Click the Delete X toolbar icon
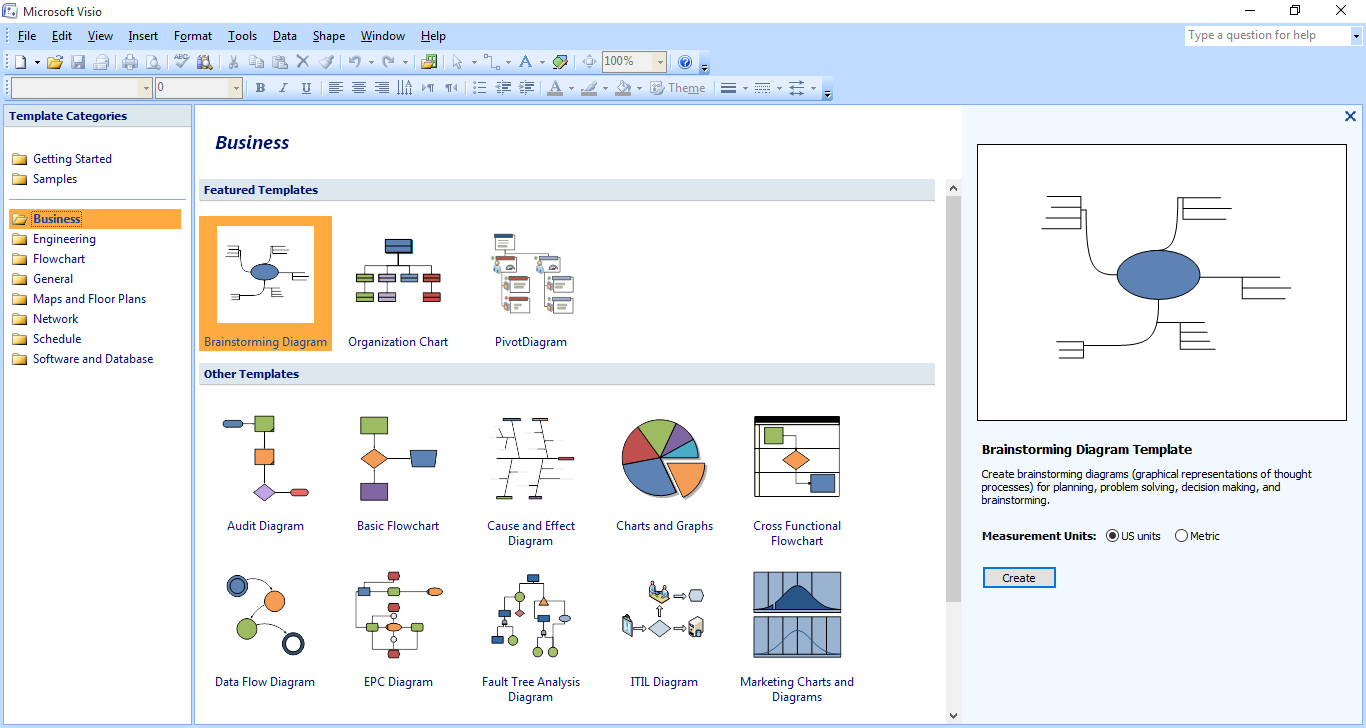The image size is (1366, 728). click(303, 62)
